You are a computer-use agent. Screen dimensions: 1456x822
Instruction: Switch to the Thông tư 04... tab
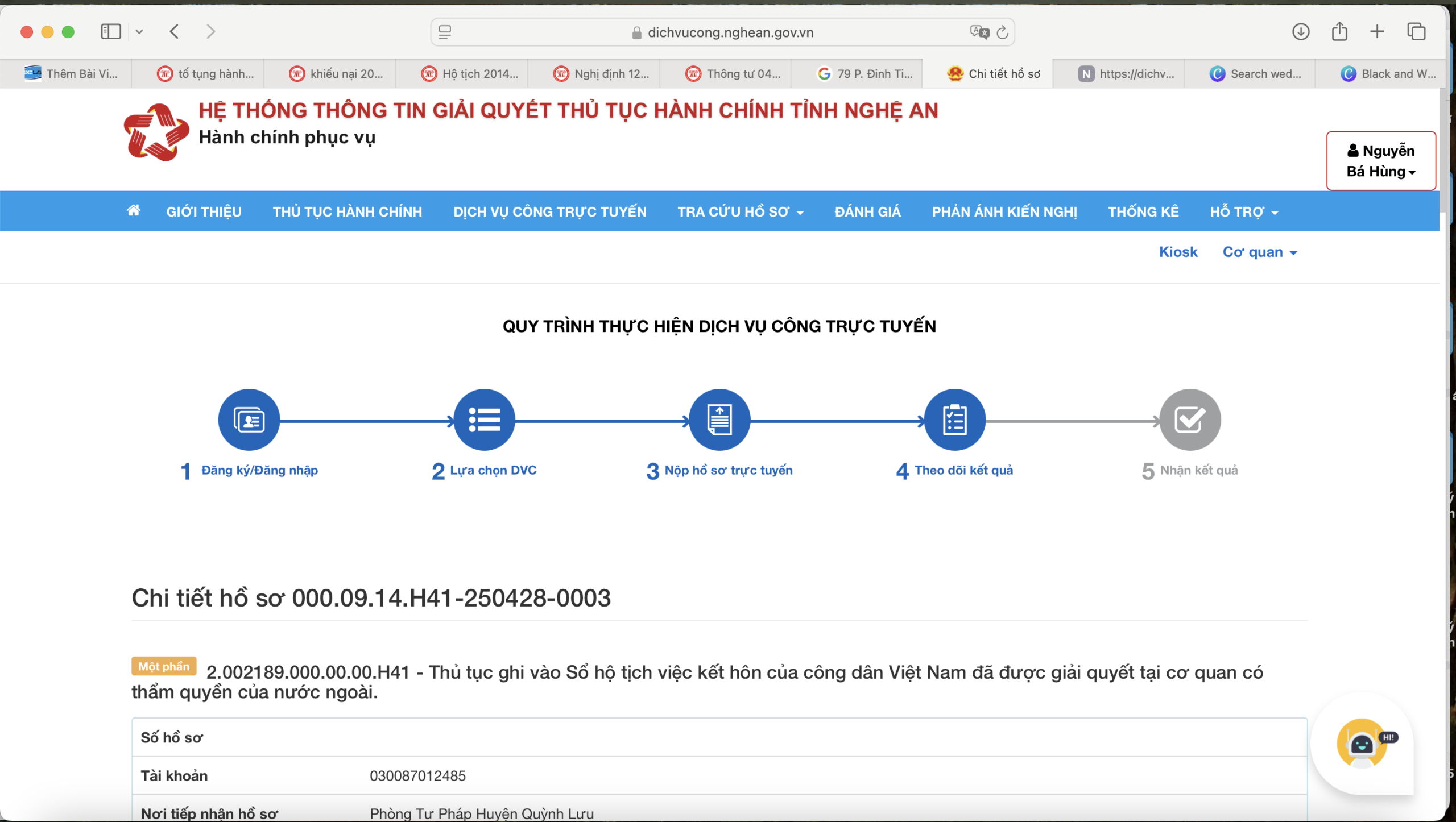click(x=726, y=73)
